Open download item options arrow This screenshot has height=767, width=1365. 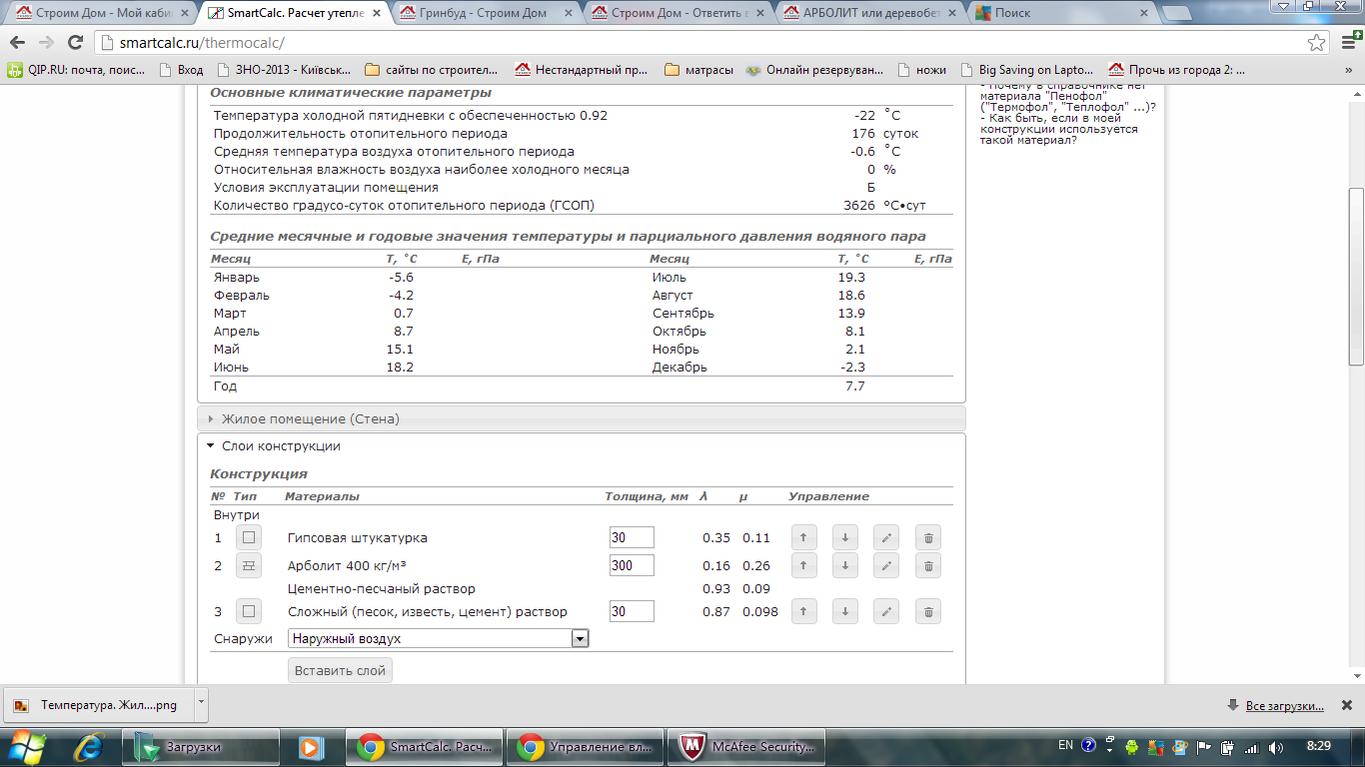tap(201, 703)
